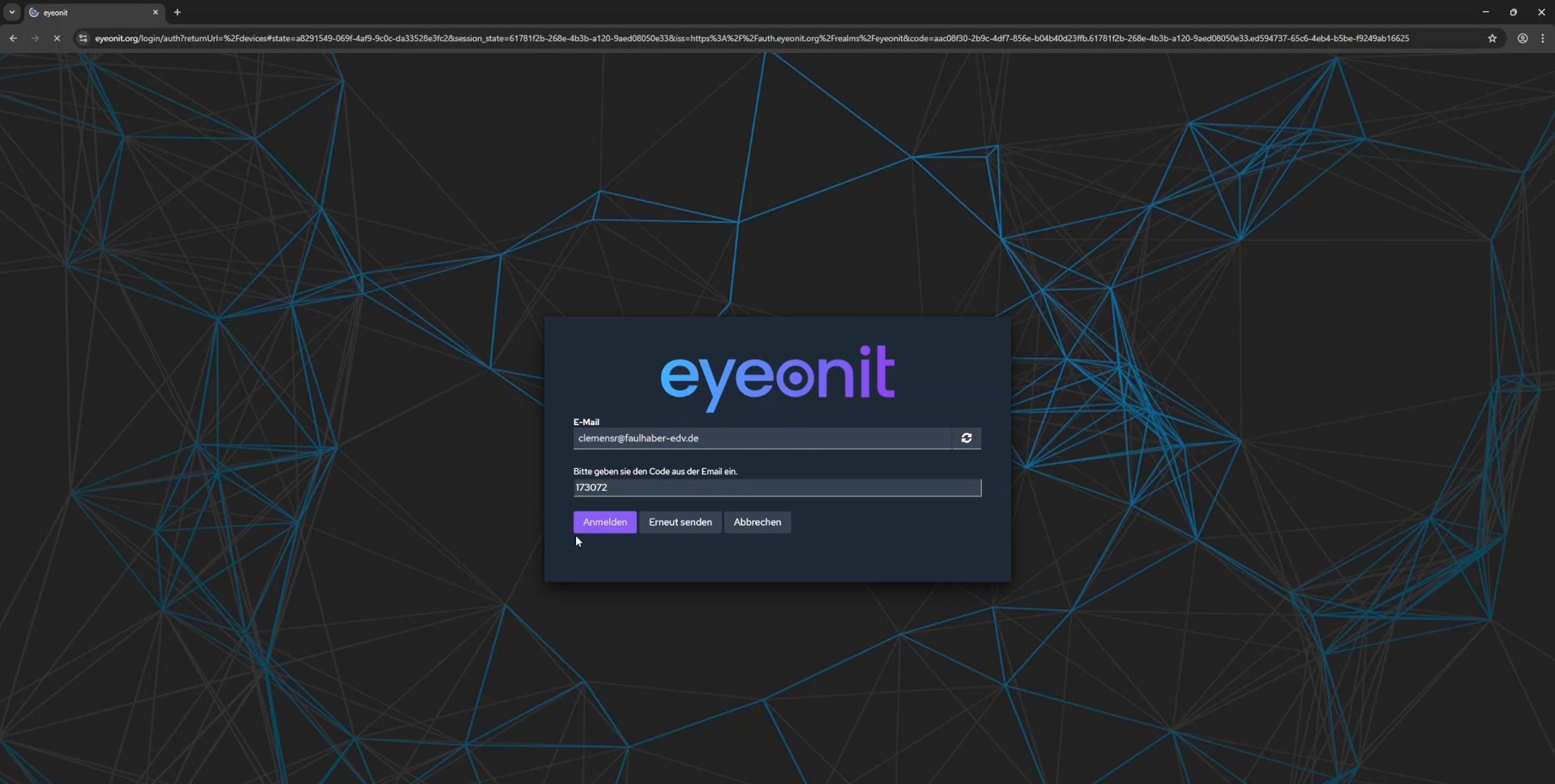Click the eyeonit logo
Image resolution: width=1555 pixels, height=784 pixels.
(777, 377)
